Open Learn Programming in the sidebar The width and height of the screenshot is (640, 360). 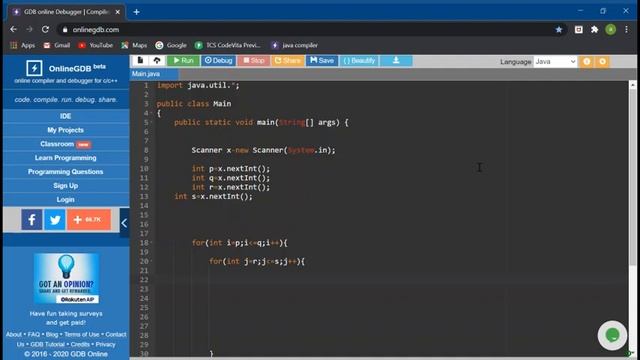(66, 158)
